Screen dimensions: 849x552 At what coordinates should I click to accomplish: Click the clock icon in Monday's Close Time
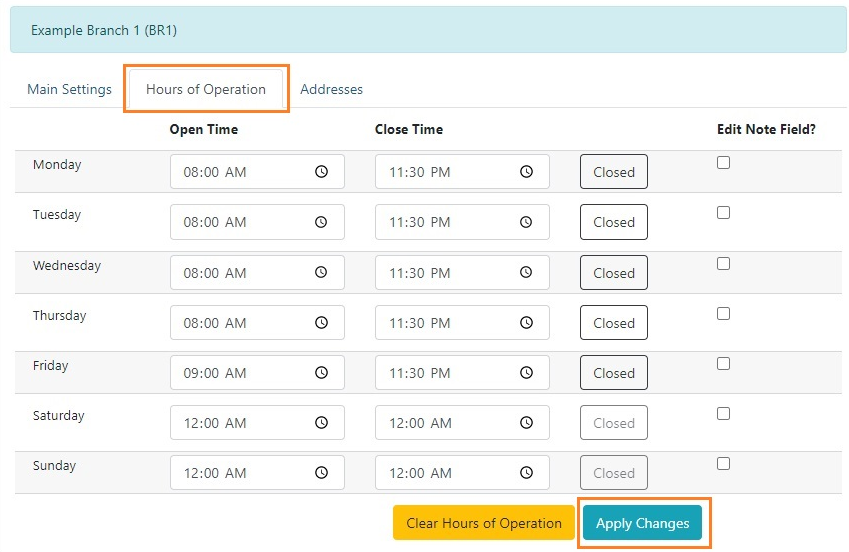(526, 172)
